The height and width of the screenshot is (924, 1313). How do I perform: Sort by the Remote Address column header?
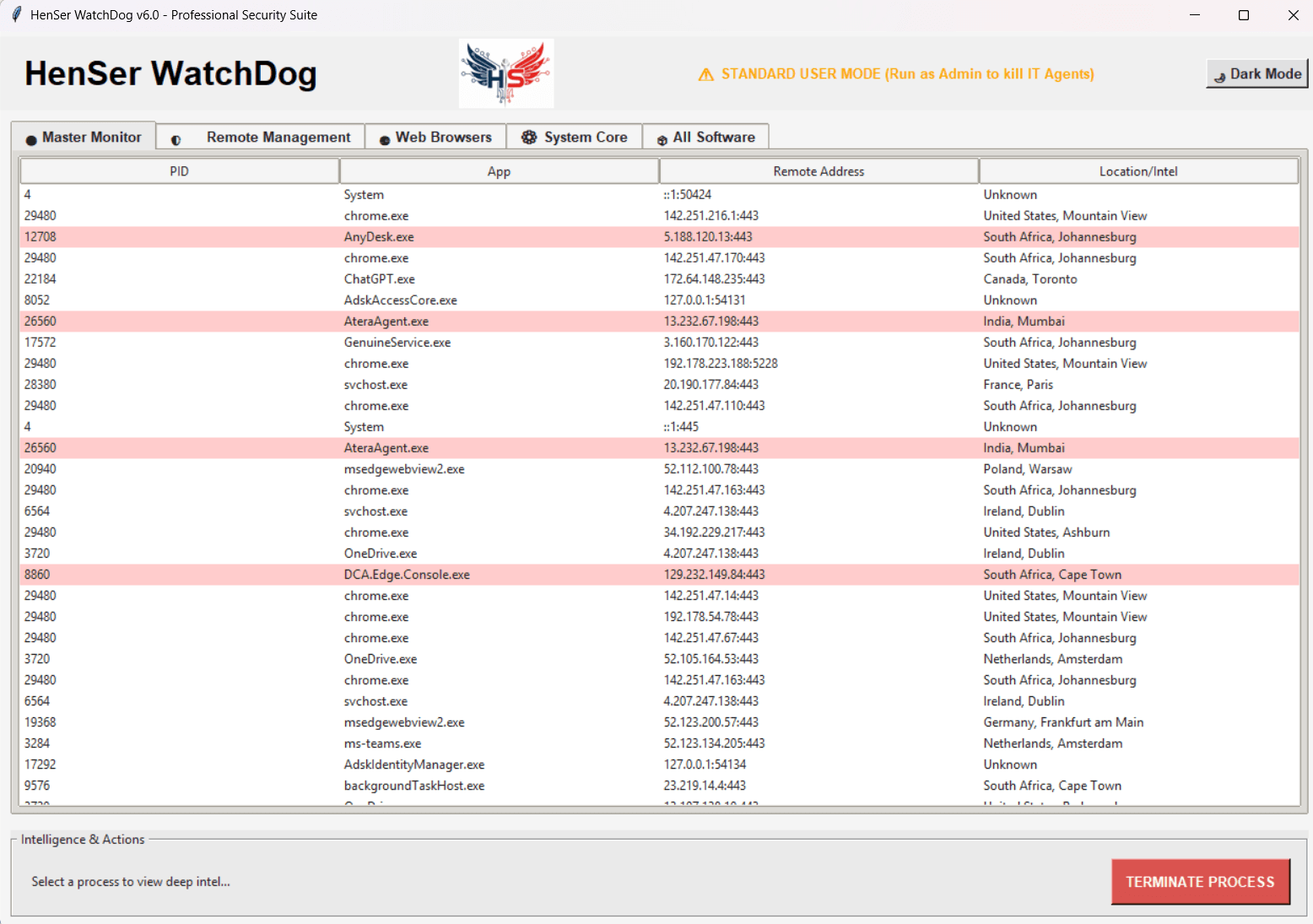point(819,171)
